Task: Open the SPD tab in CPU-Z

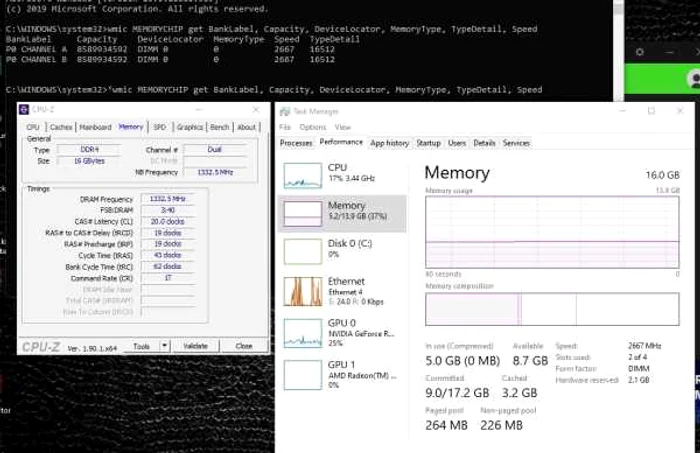Action: coord(160,127)
